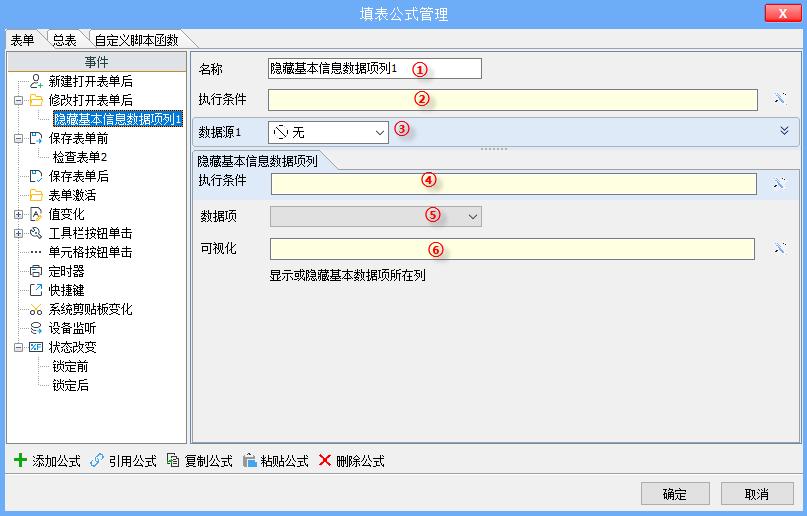Select tree item 系统剪贴板变化
Screen dimensions: 807x516
pyautogui.click(x=91, y=309)
